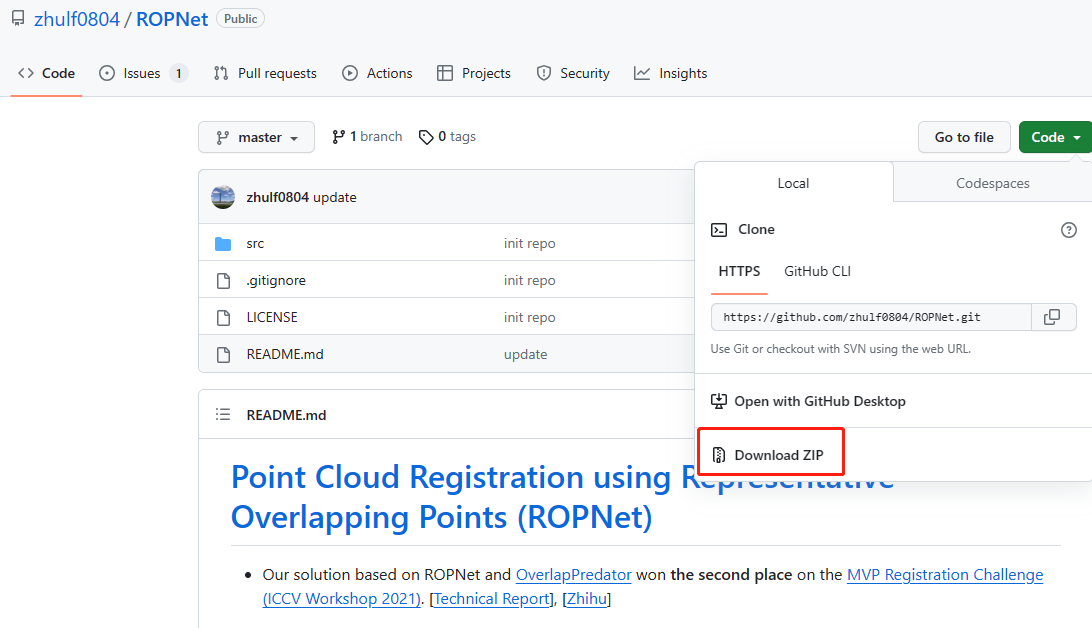Click the branch icon beside 1 branch

tap(338, 137)
